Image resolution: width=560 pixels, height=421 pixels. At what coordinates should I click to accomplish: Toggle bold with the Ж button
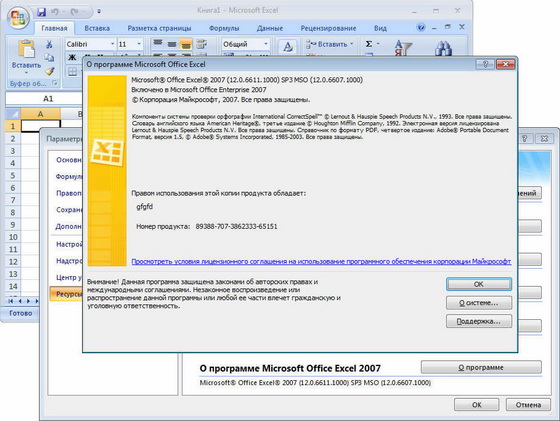tap(72, 57)
